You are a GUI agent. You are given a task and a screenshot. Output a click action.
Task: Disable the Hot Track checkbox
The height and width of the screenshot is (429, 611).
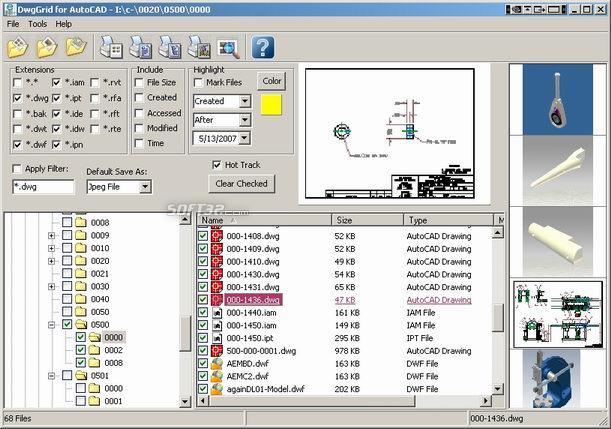point(217,165)
